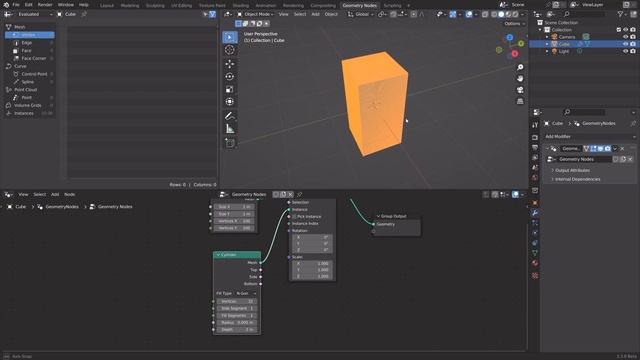
Task: Click the Cylinder Depth value field
Action: (237, 329)
